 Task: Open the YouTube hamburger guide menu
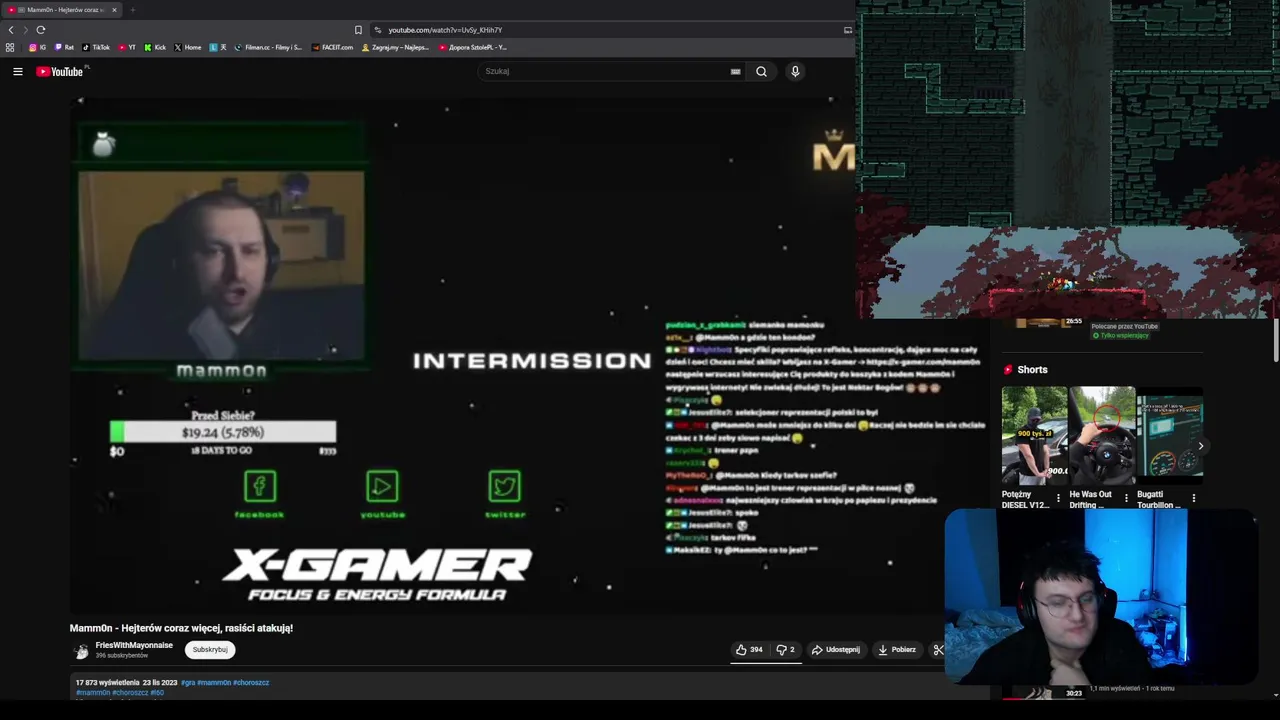click(18, 71)
